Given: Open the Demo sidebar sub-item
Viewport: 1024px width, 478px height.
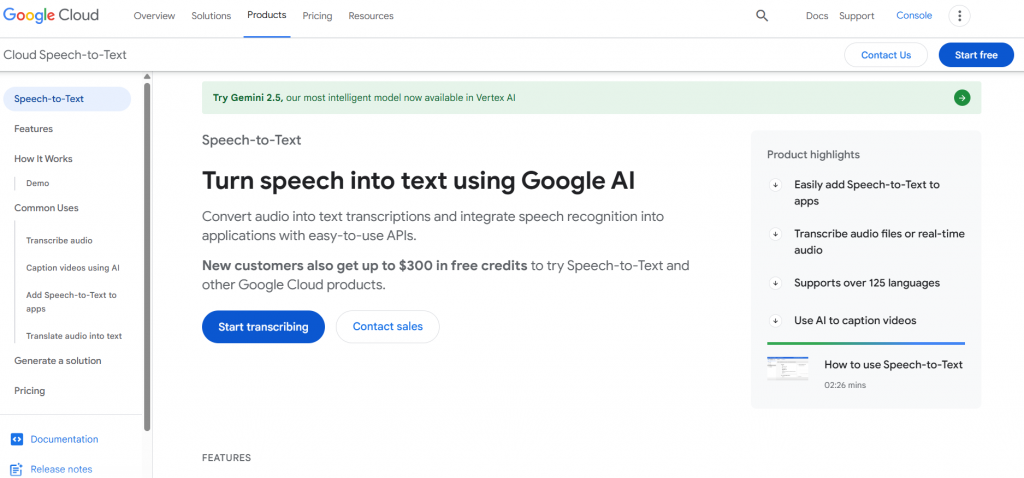Looking at the screenshot, I should [x=37, y=183].
